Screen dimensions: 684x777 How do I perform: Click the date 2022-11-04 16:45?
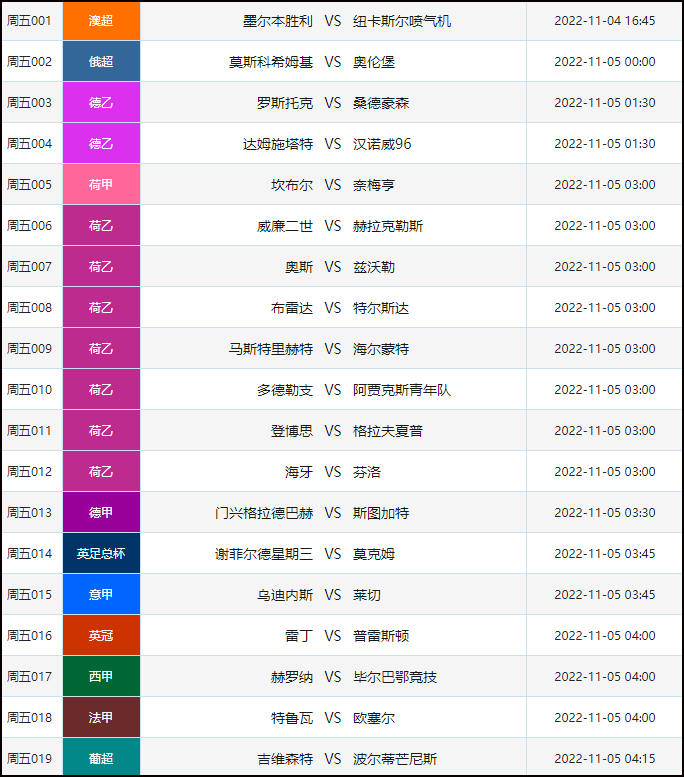point(605,21)
